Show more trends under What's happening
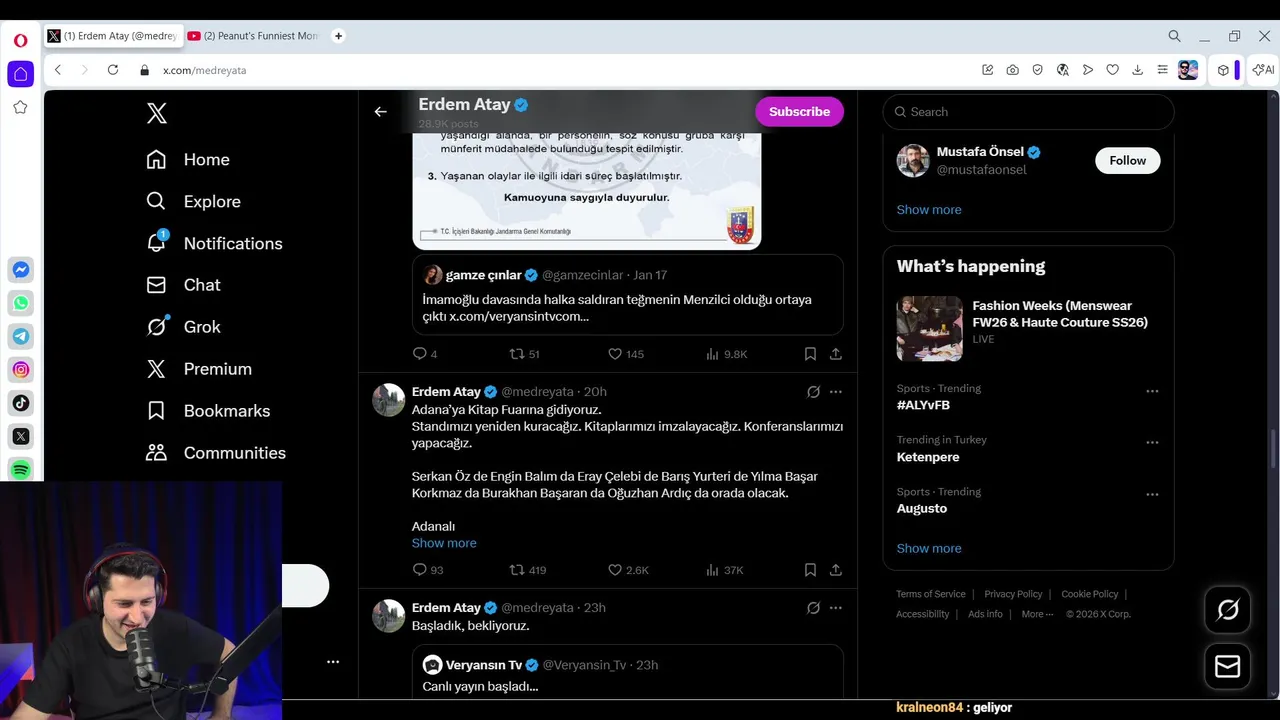 [929, 548]
